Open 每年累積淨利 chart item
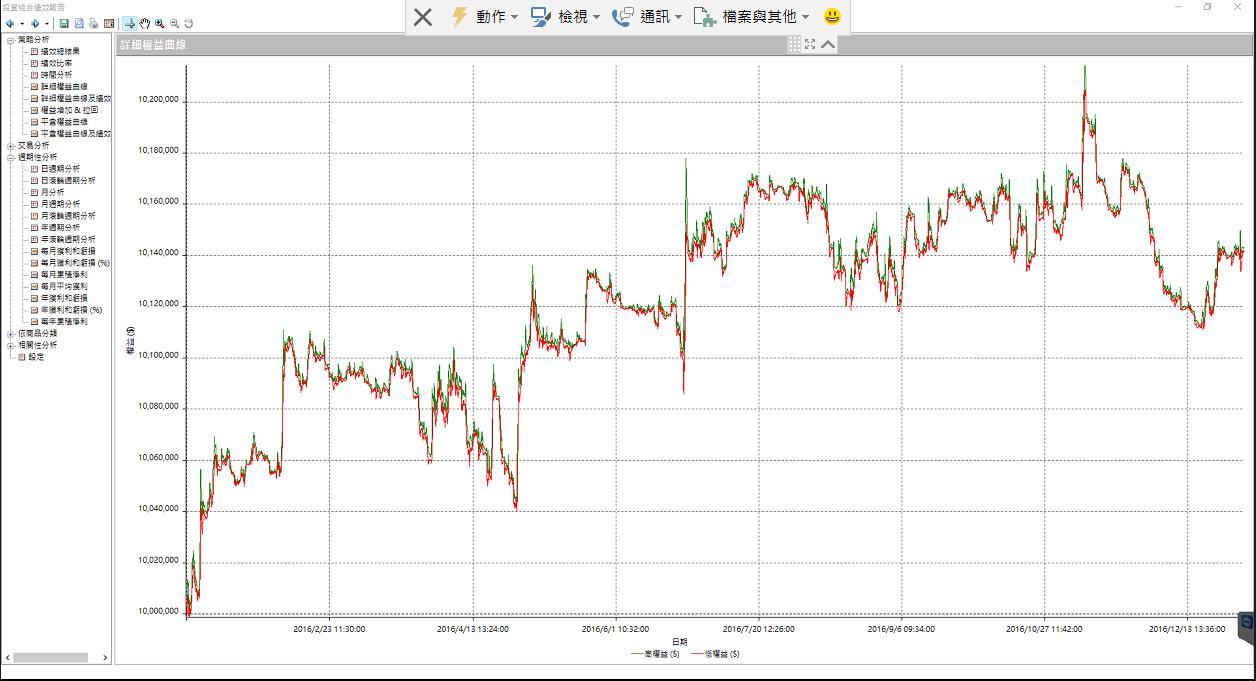Screen dimensions: 1256x681 pyautogui.click(x=64, y=322)
